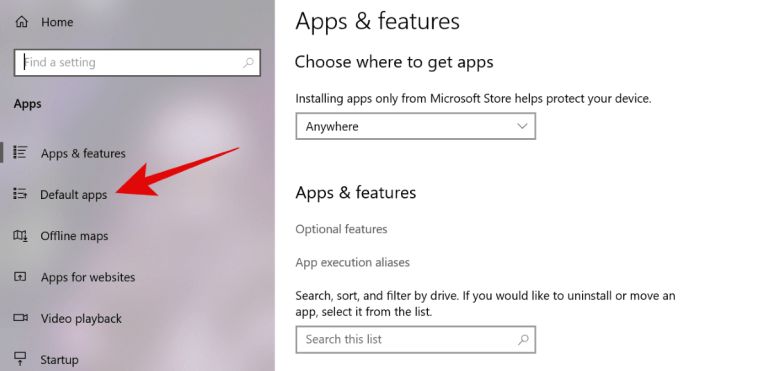Click the magnifier in Search this list

[x=523, y=339]
